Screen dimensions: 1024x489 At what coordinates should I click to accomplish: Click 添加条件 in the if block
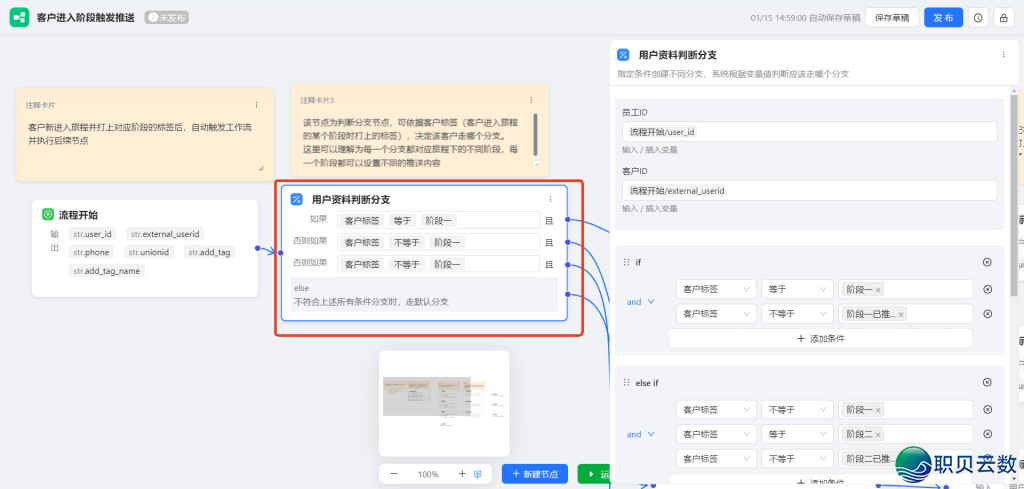[x=820, y=339]
